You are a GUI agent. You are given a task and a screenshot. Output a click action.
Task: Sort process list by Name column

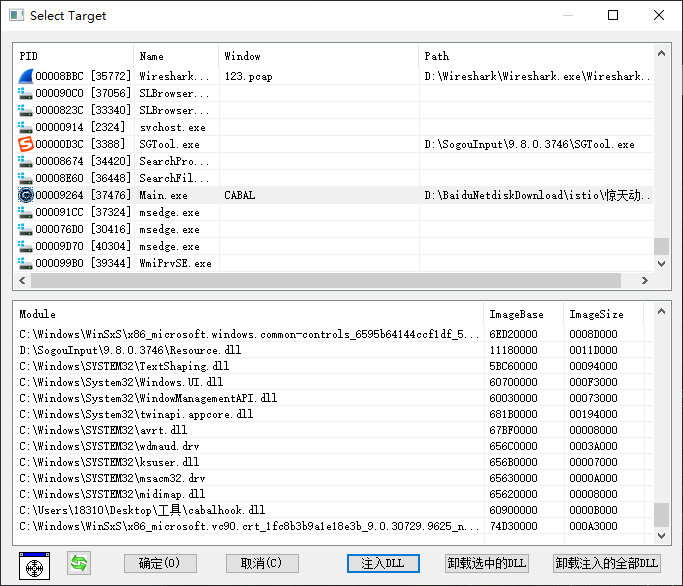point(175,56)
